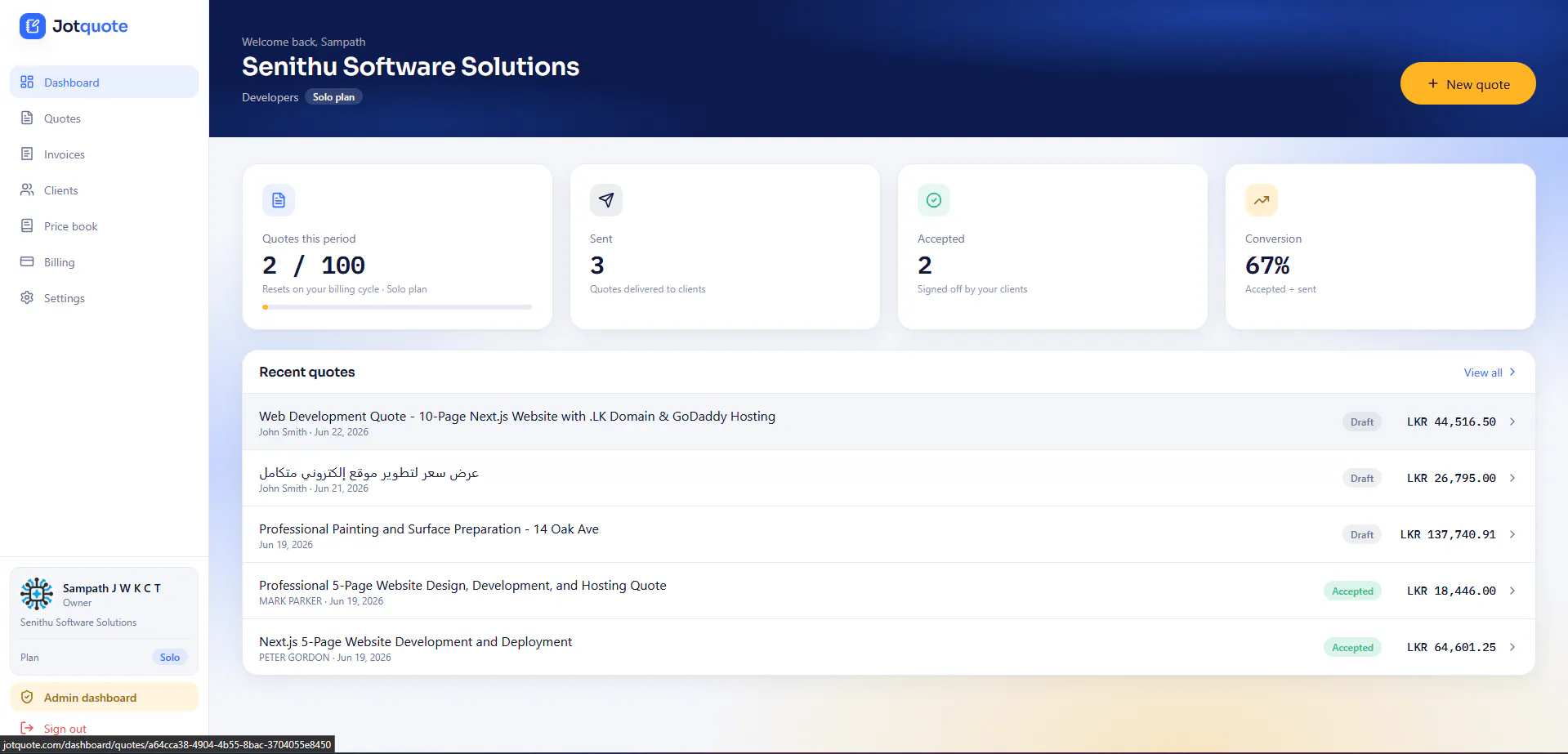This screenshot has height=754, width=1568.
Task: Open chevron for Web Development Quote row
Action: tap(1512, 422)
